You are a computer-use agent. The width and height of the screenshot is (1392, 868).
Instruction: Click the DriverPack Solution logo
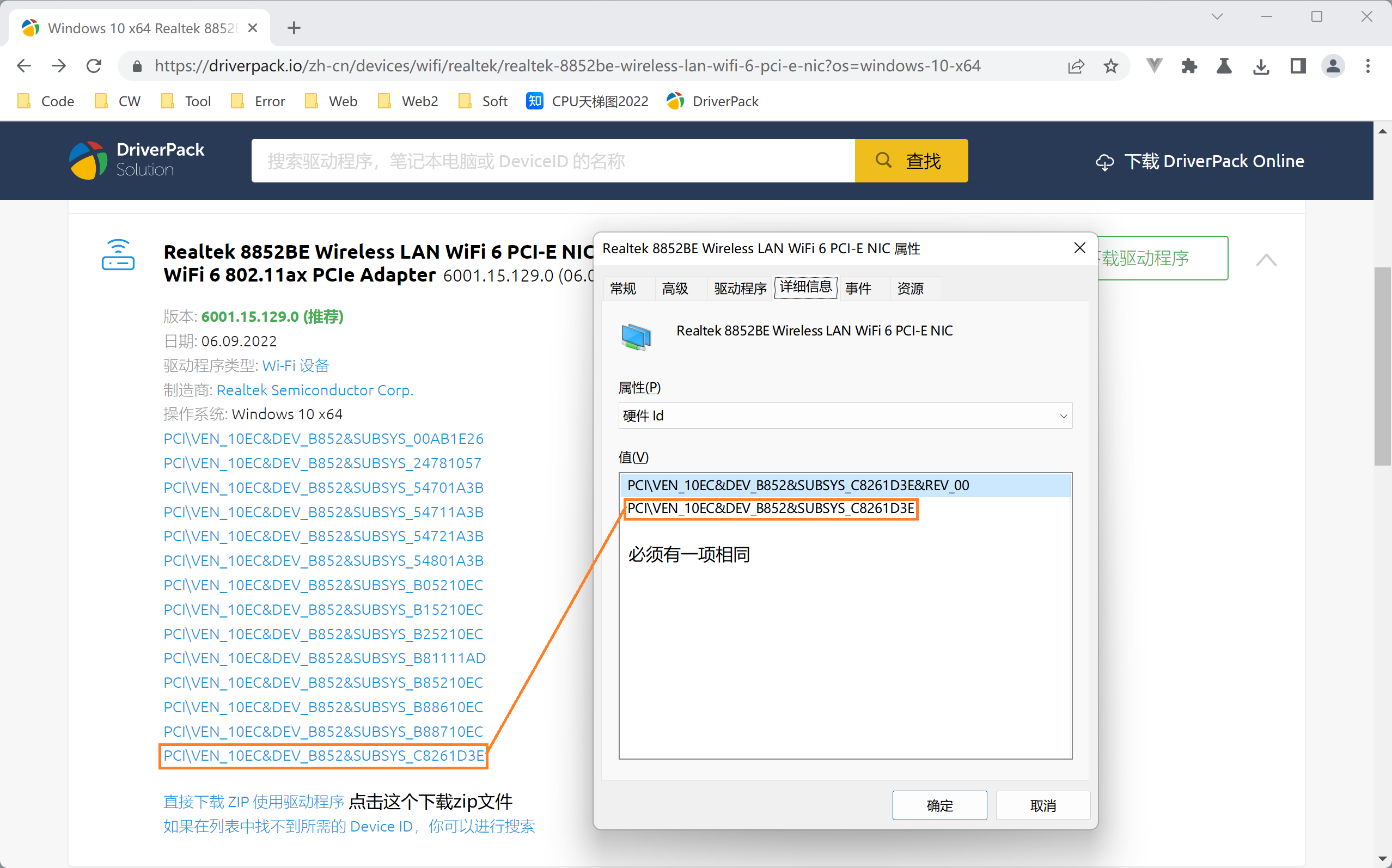coord(137,160)
